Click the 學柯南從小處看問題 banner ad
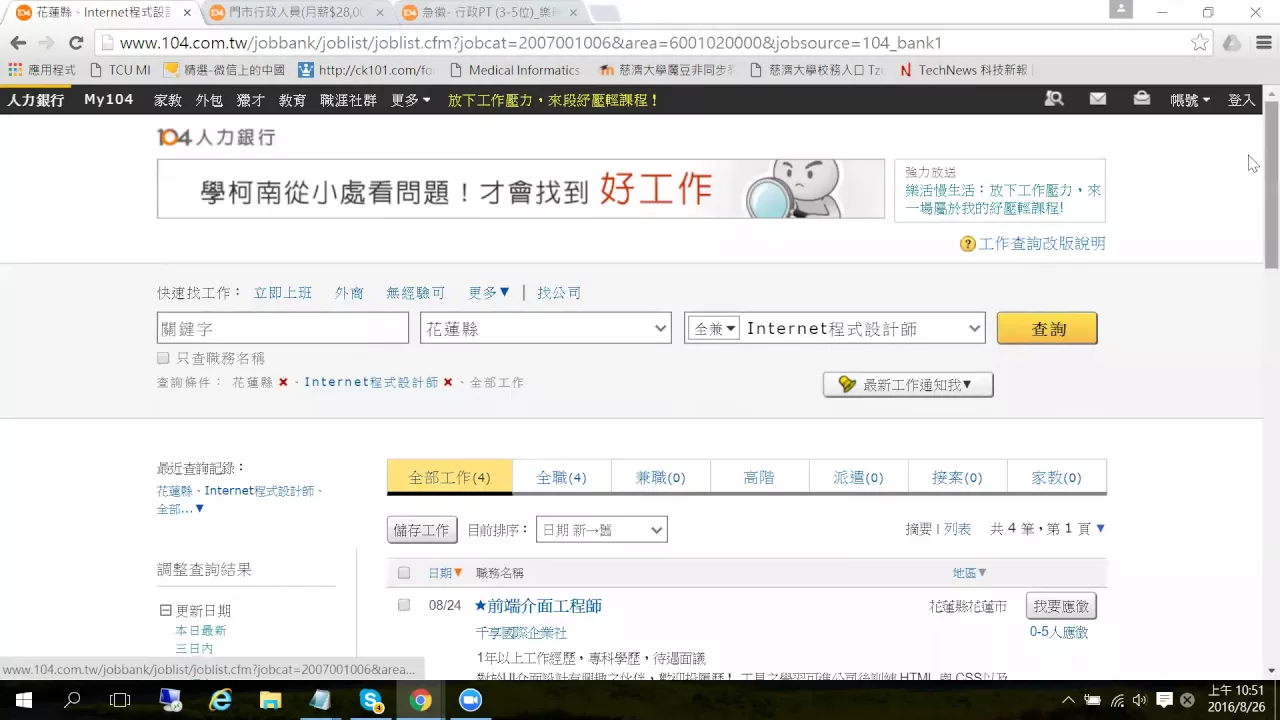This screenshot has height=720, width=1280. [521, 189]
